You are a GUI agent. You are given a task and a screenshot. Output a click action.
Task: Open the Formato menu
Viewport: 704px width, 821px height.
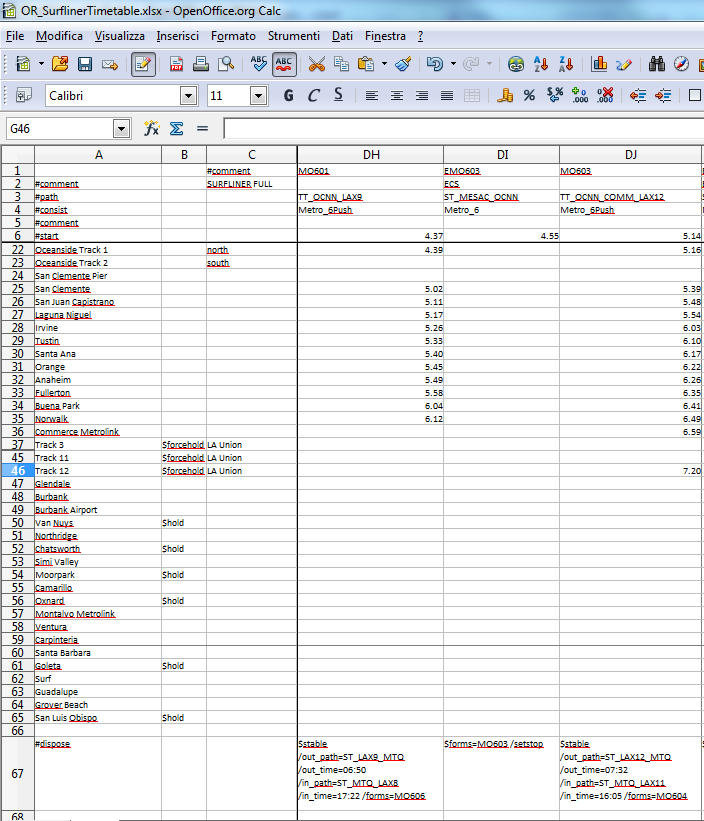tap(233, 36)
